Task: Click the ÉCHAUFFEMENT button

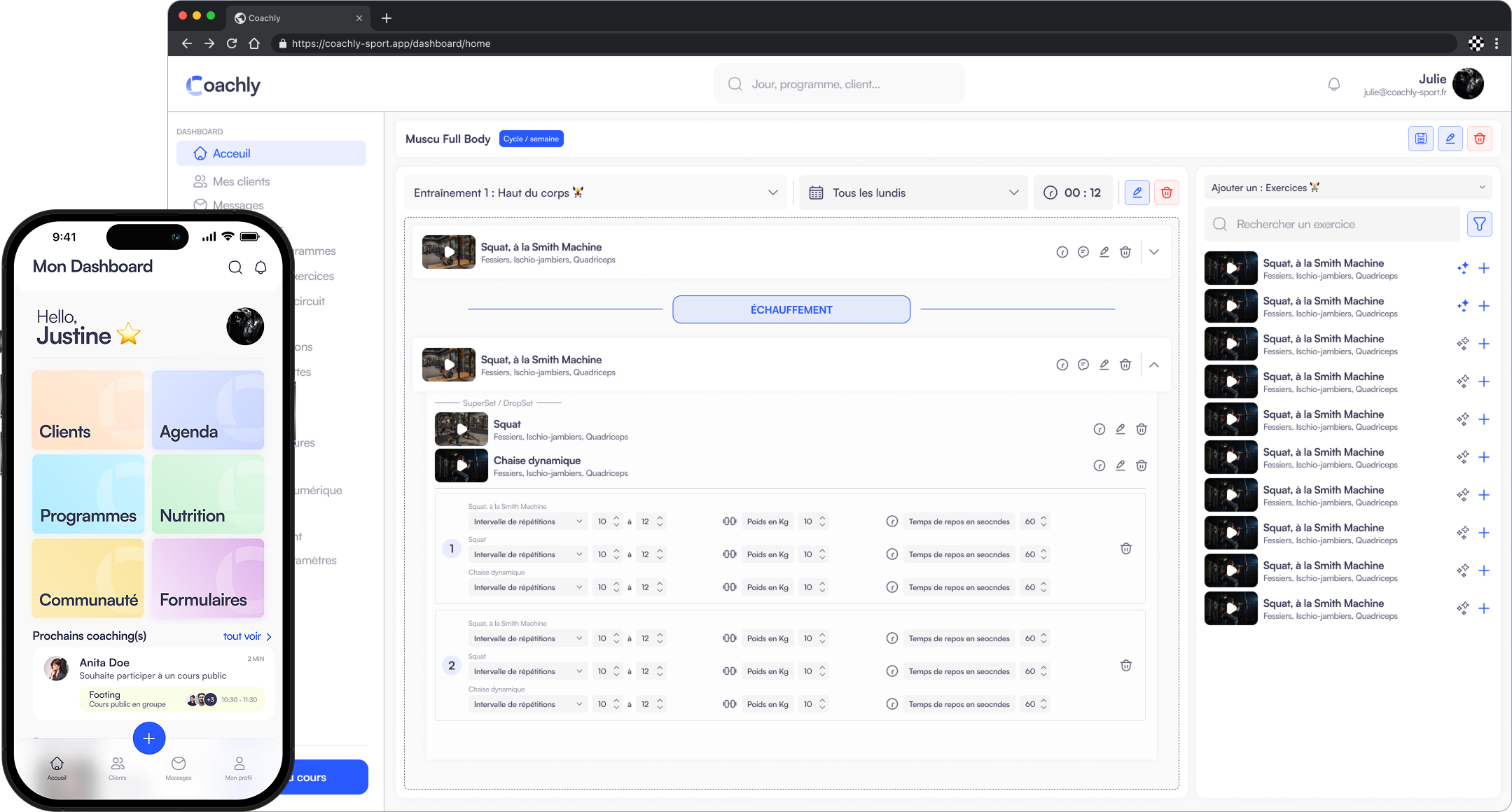Action: [790, 309]
